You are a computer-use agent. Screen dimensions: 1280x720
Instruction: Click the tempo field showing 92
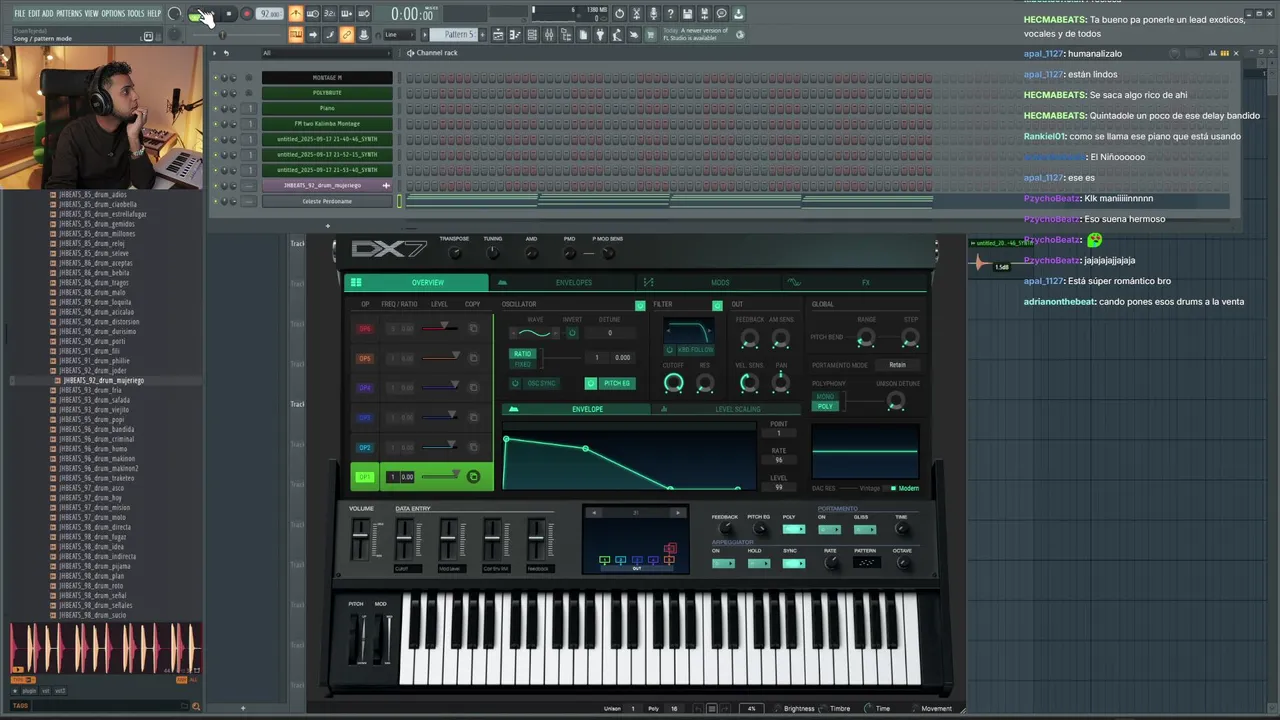269,14
